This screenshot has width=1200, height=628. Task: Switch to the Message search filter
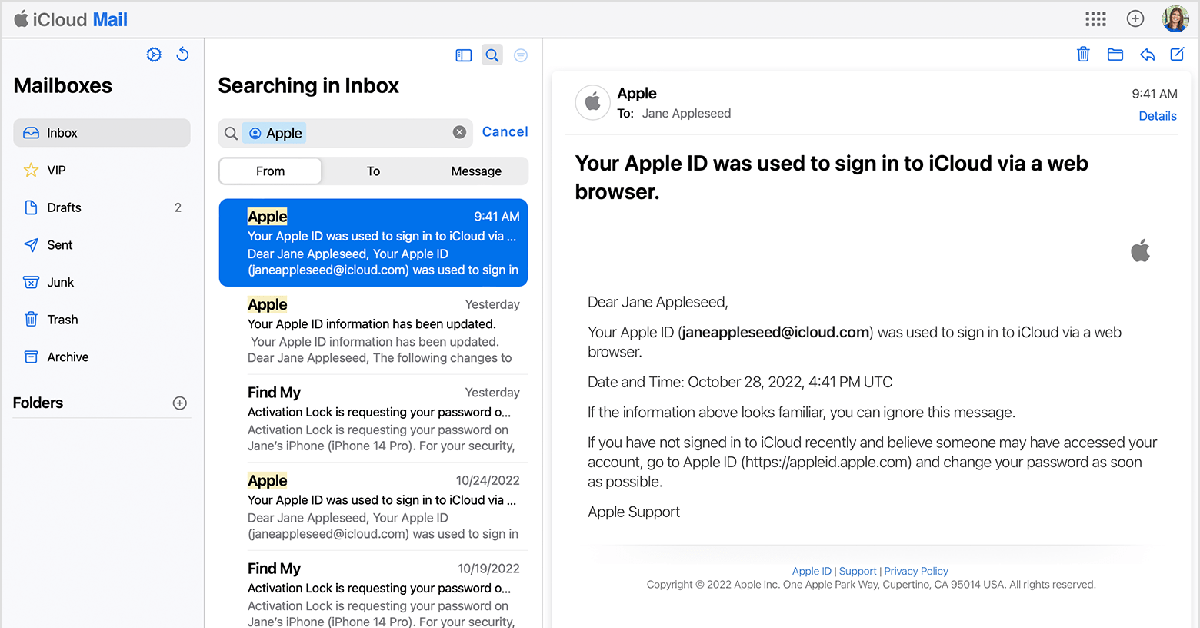[x=476, y=171]
